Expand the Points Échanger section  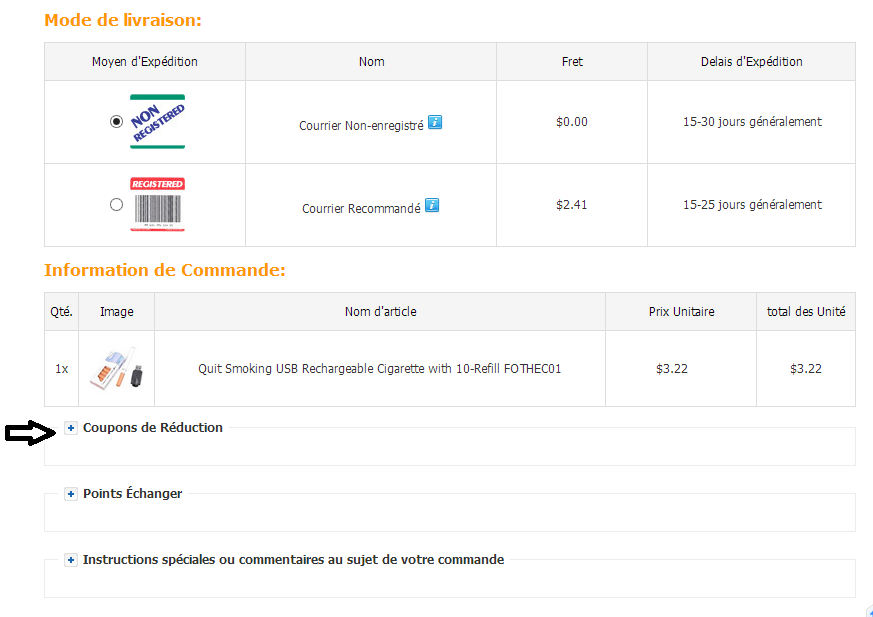pyautogui.click(x=71, y=494)
